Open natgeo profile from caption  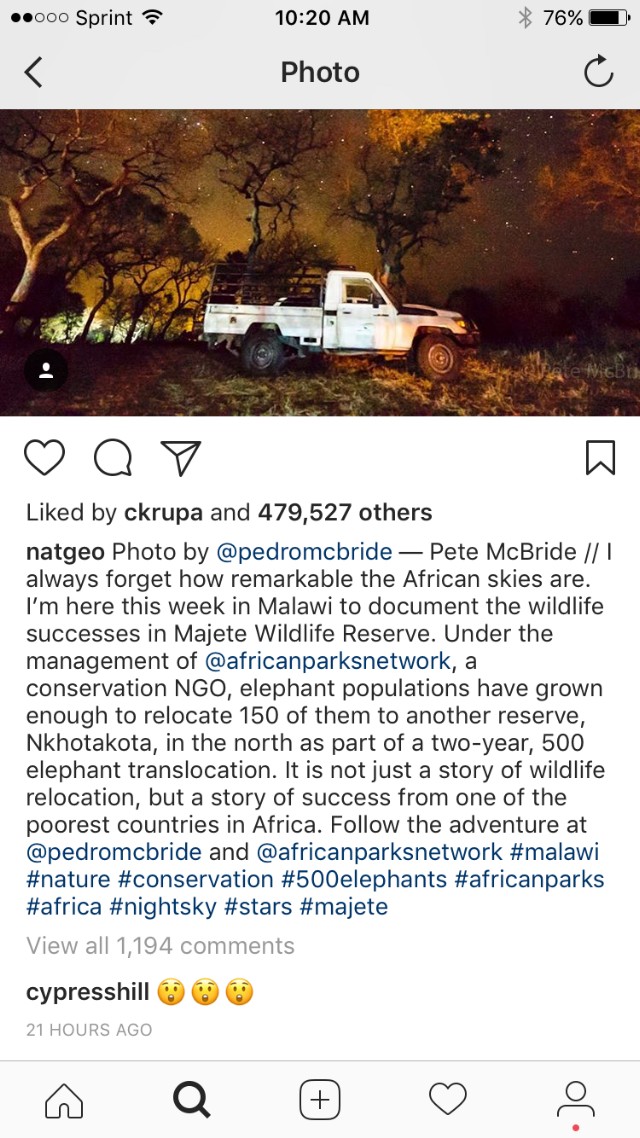(x=65, y=552)
